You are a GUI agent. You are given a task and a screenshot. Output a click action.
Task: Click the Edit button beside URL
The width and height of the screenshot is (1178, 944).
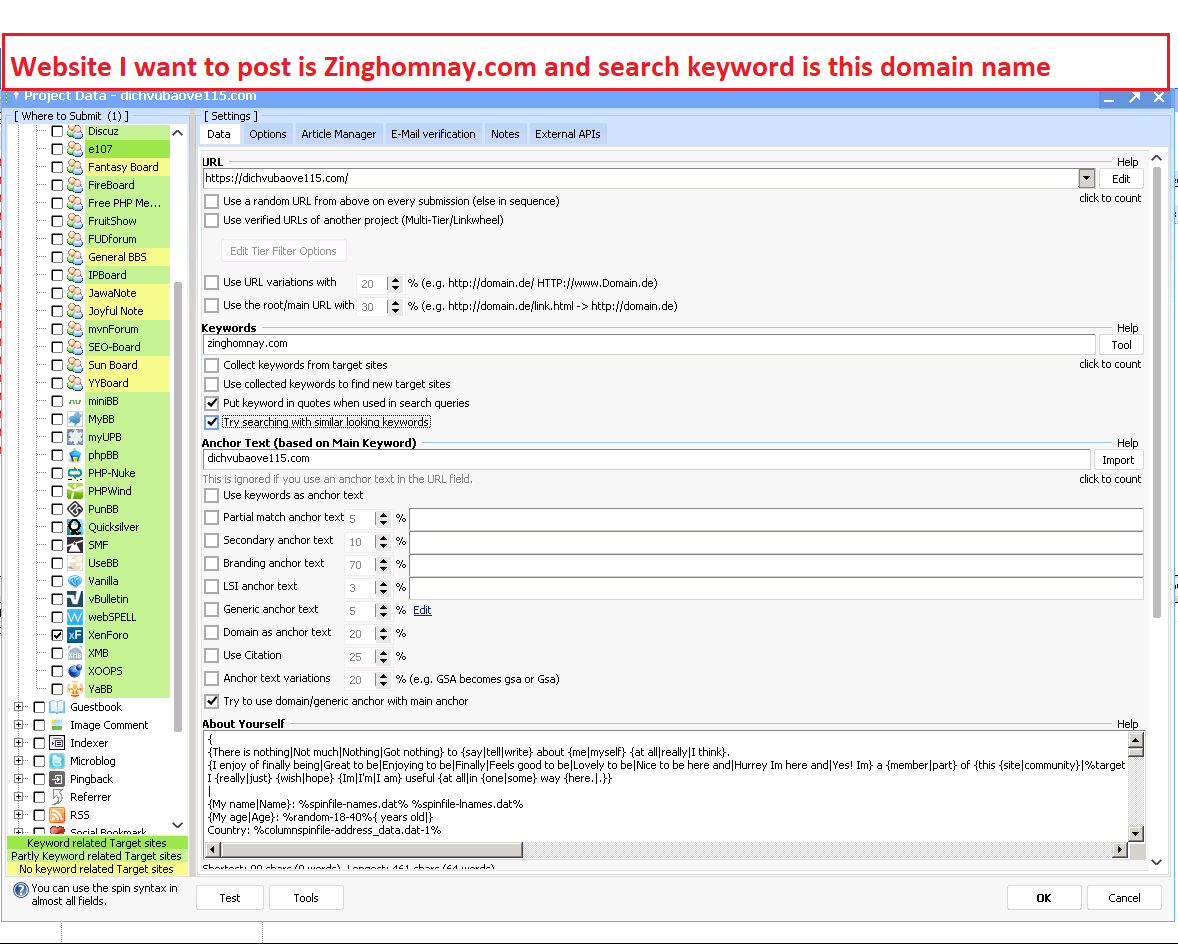tap(1121, 179)
